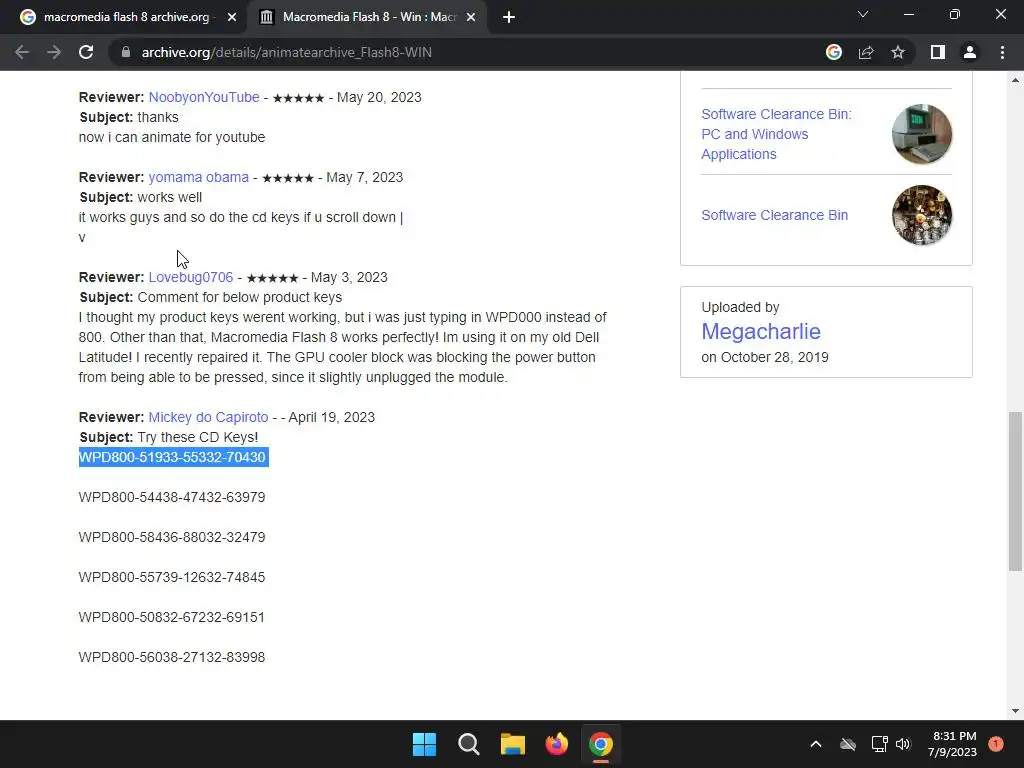Image resolution: width=1024 pixels, height=768 pixels.
Task: Click the subject text 'Try these CD Keys!'
Action: point(198,438)
